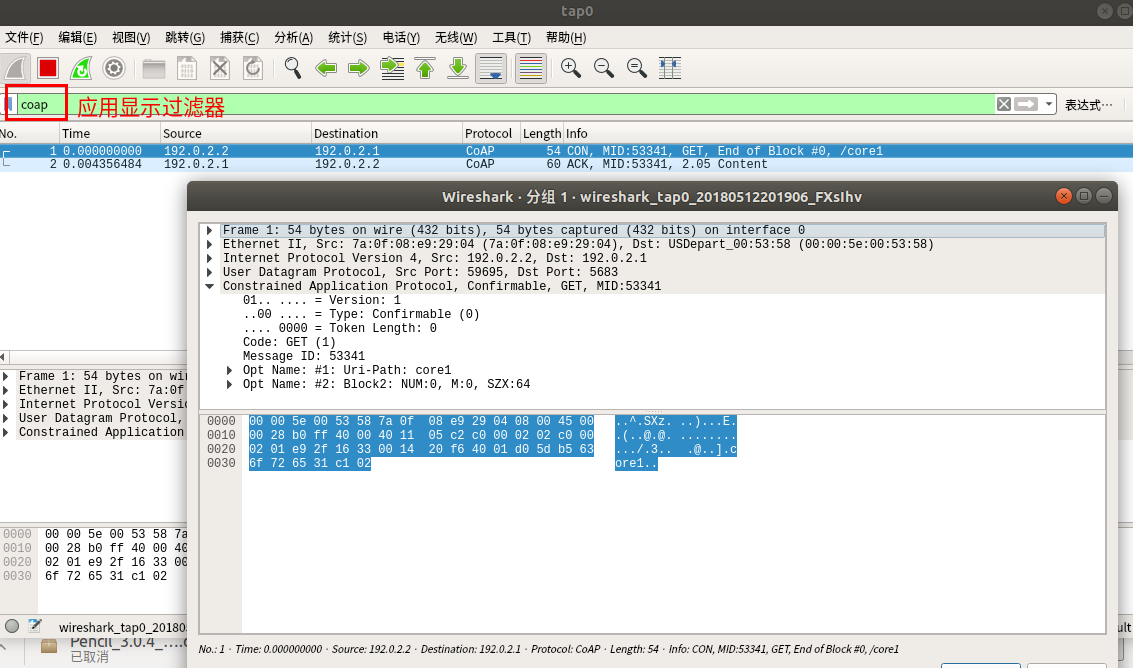
Task: Go forward with right green arrow
Action: [x=358, y=68]
